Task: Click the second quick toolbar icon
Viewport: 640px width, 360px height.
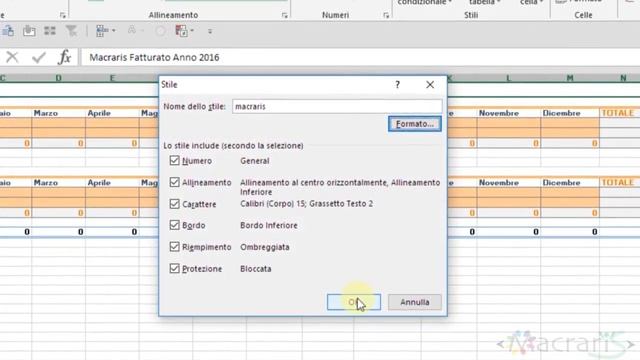Action: 29,31
